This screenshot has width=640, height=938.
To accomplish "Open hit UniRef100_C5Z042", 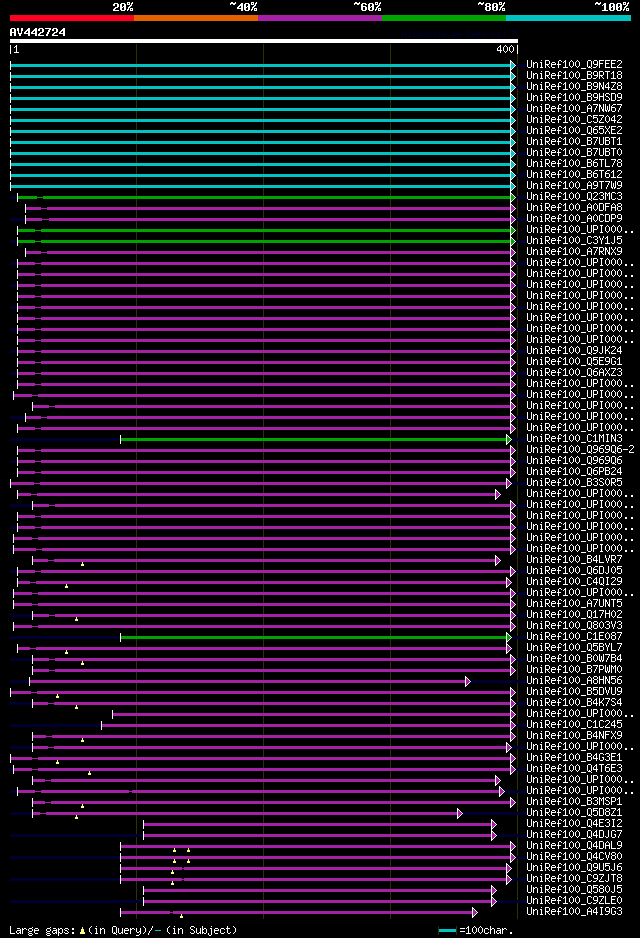I will tap(574, 119).
